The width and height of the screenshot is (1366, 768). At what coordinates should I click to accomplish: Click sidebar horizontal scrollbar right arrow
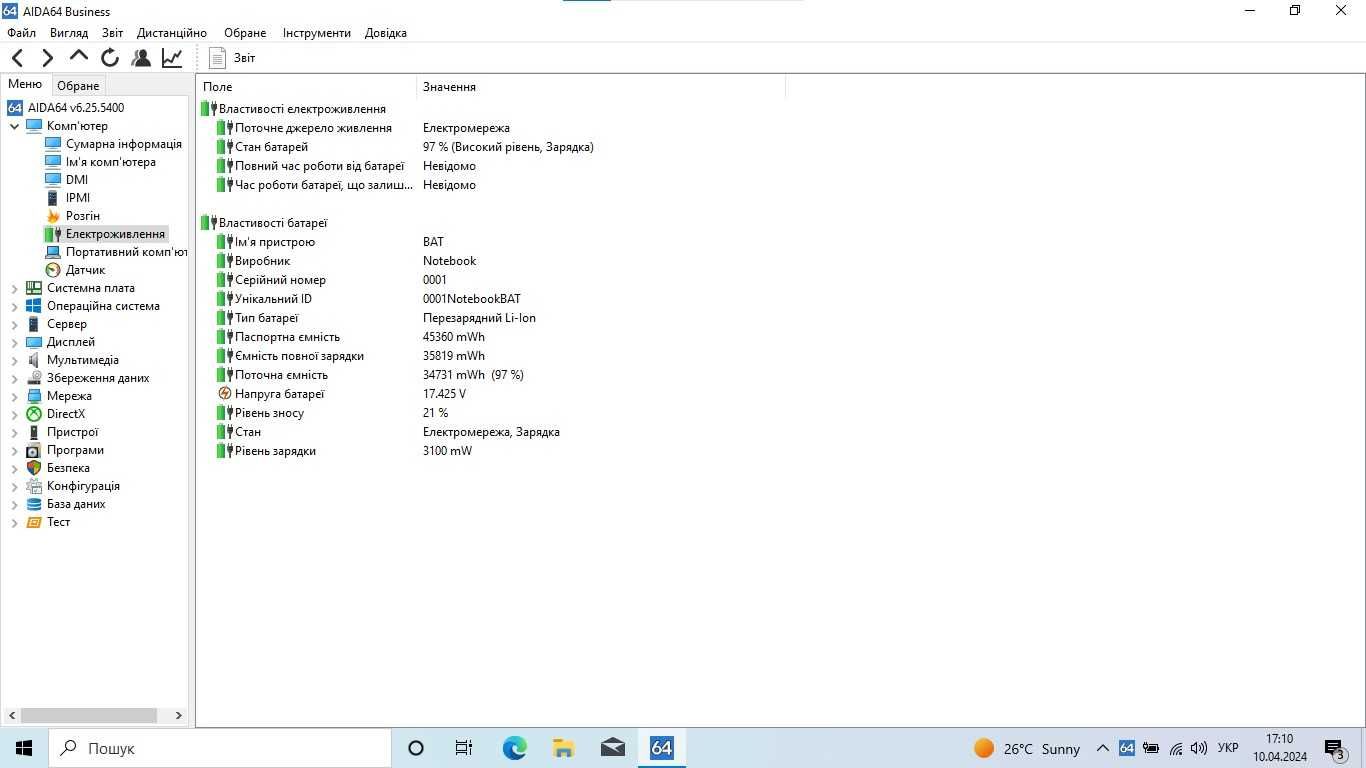pyautogui.click(x=179, y=715)
